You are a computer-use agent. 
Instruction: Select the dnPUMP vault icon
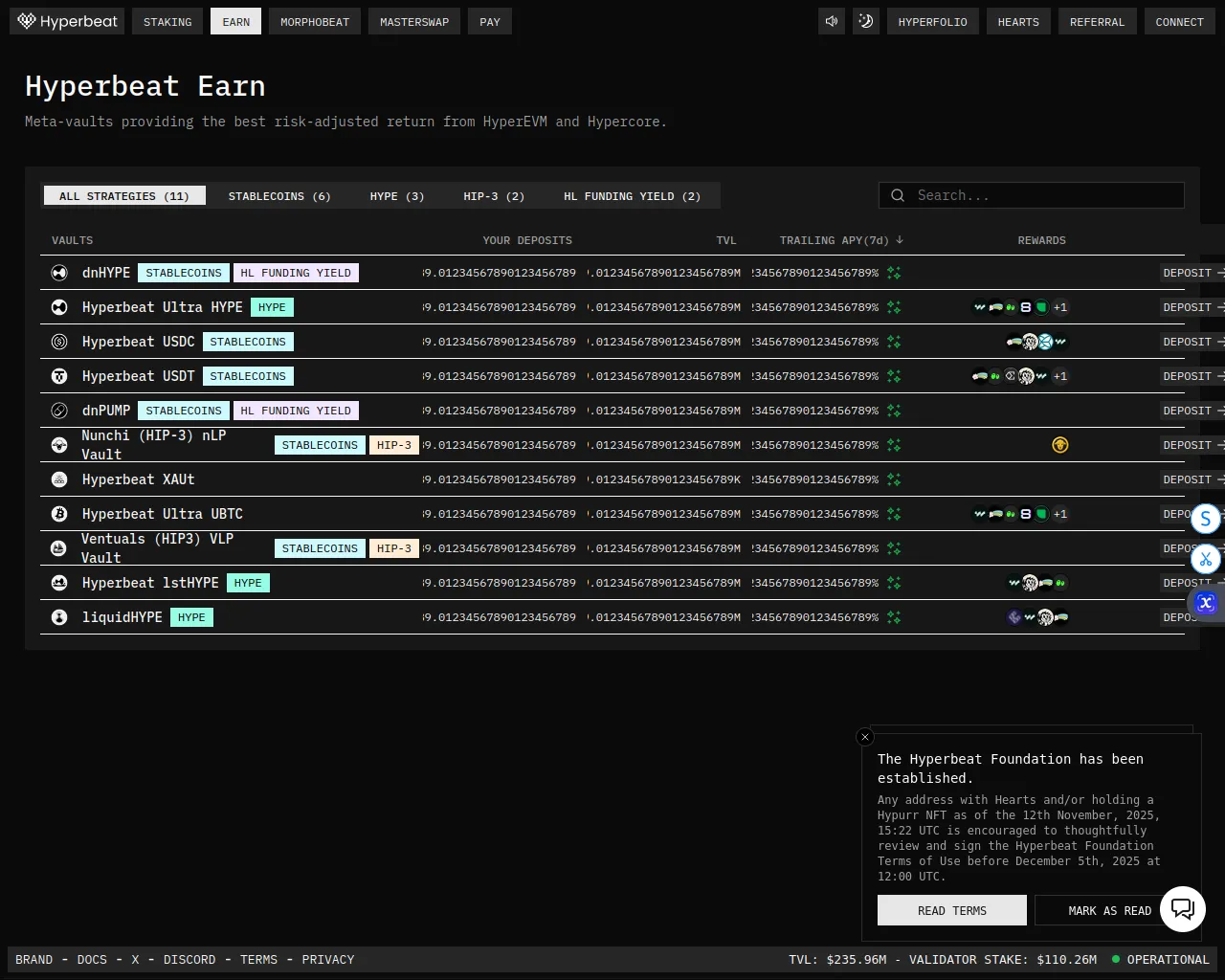tap(59, 411)
